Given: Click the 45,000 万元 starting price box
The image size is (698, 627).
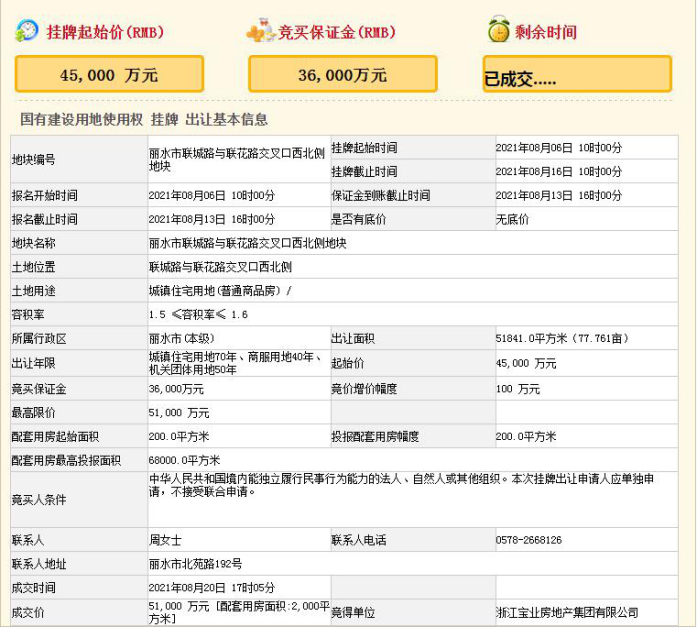Looking at the screenshot, I should [x=109, y=74].
